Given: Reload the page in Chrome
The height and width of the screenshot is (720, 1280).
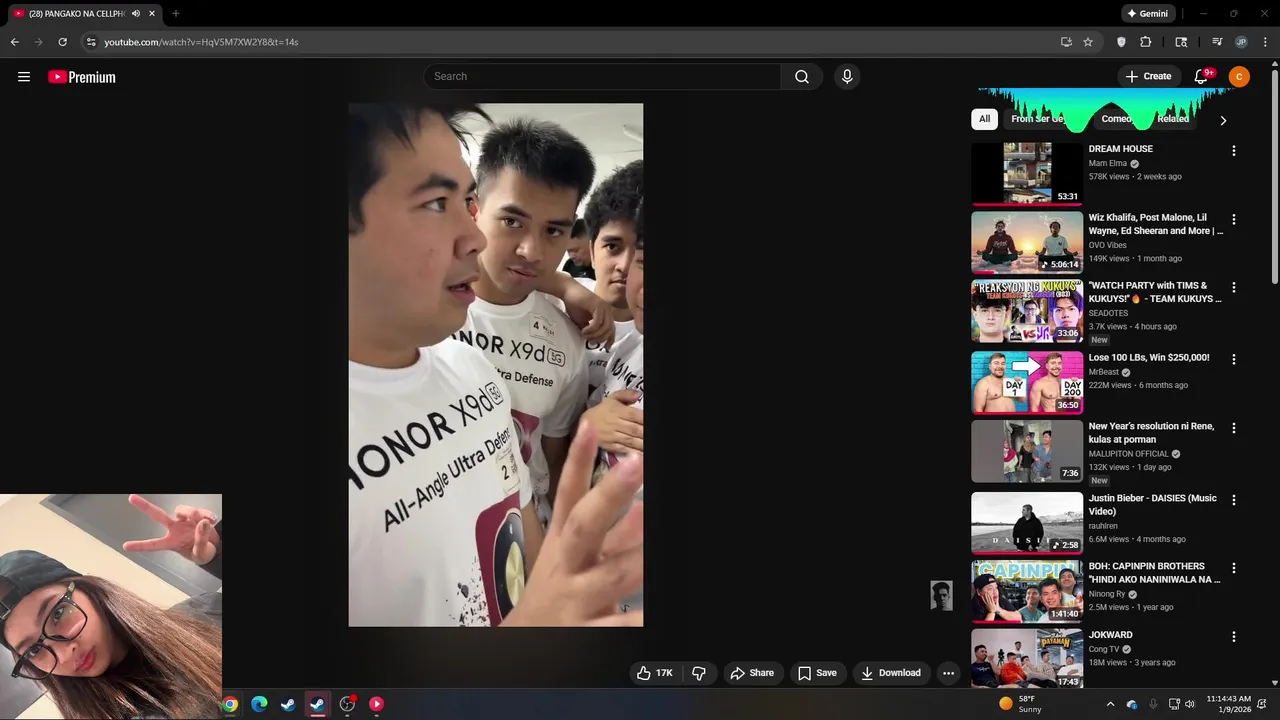Looking at the screenshot, I should point(62,42).
